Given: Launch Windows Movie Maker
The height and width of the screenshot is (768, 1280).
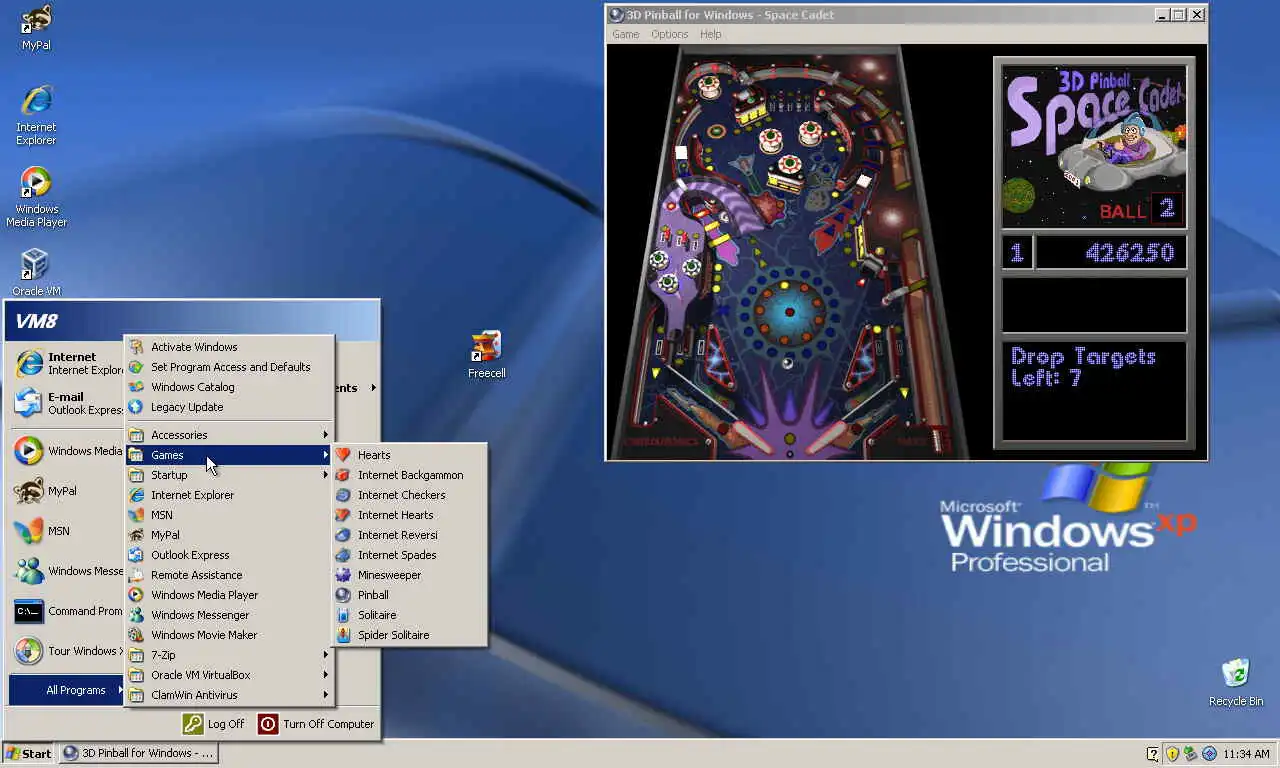Looking at the screenshot, I should (229, 635).
